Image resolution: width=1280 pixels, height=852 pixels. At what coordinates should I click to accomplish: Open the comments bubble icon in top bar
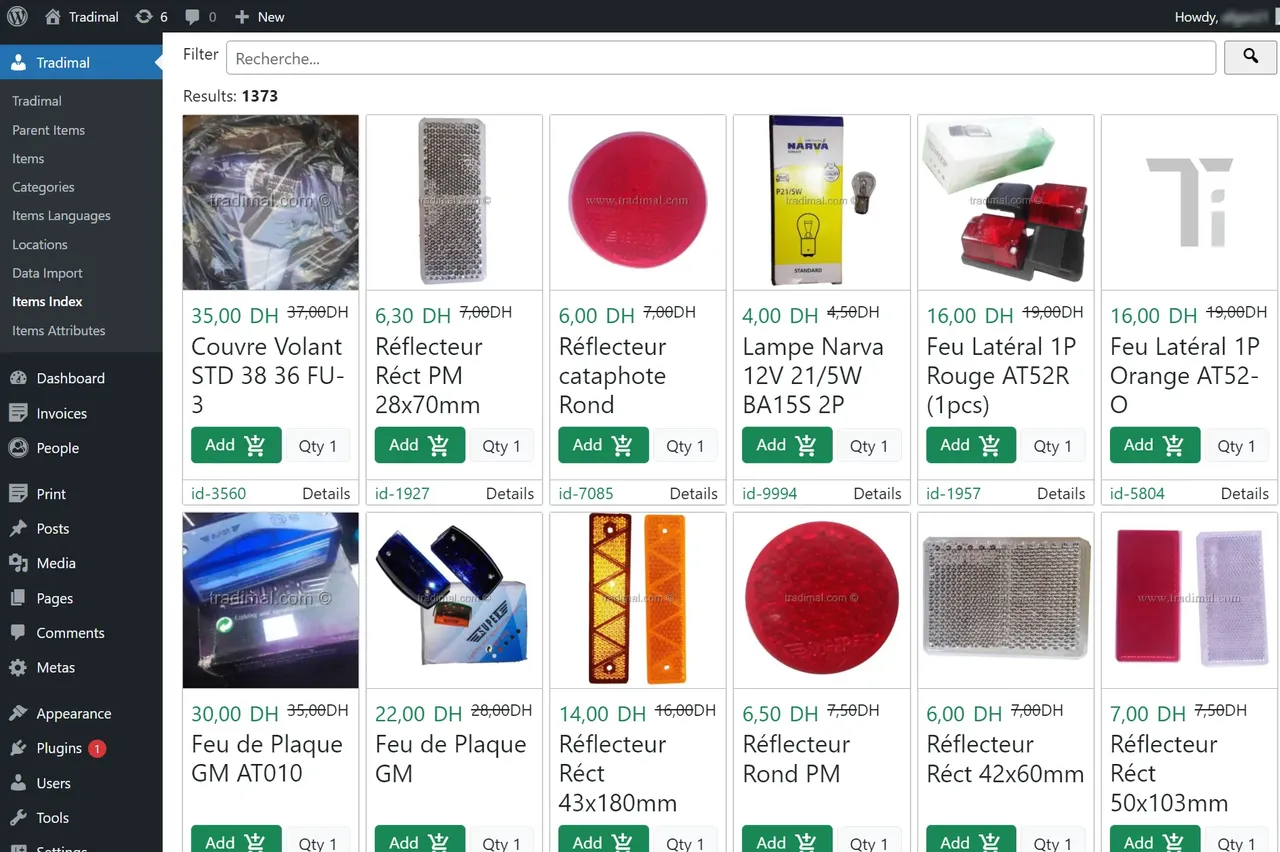point(200,16)
